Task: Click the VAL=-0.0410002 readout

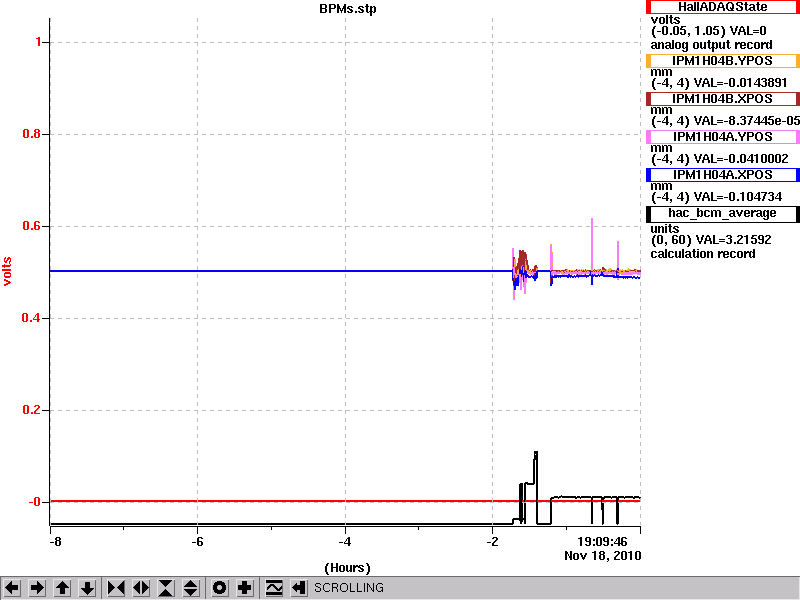Action: 741,159
